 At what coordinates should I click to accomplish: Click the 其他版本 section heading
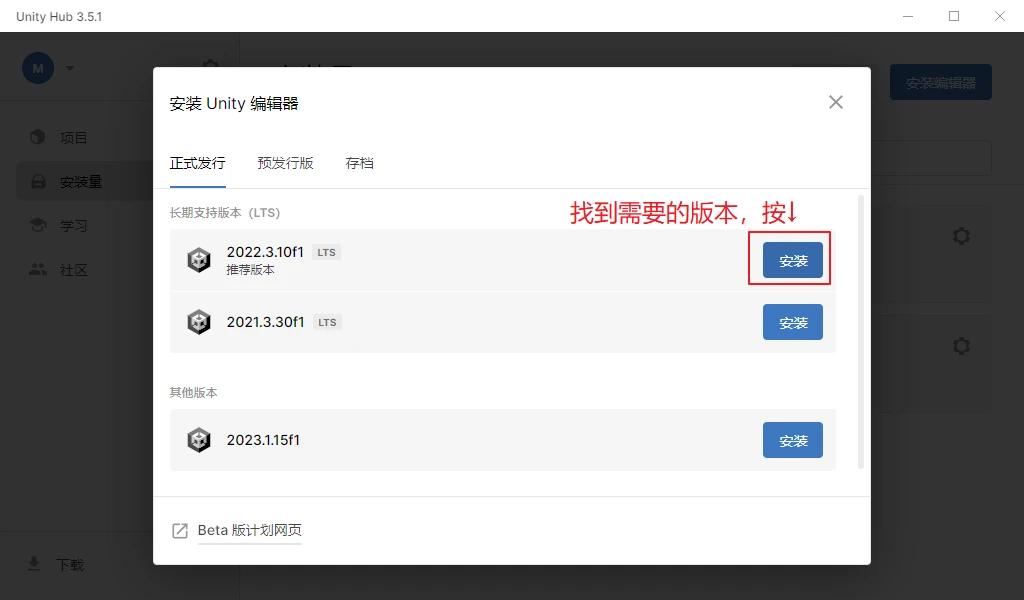click(x=193, y=392)
